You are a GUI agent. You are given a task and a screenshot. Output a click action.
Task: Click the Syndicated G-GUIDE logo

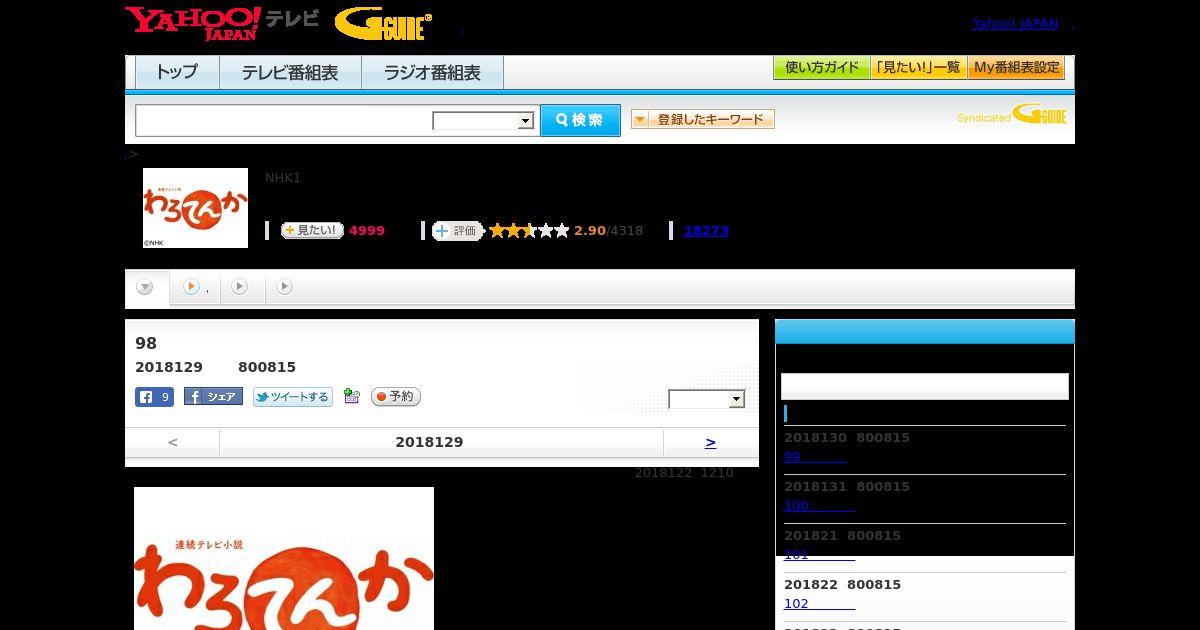point(1012,115)
